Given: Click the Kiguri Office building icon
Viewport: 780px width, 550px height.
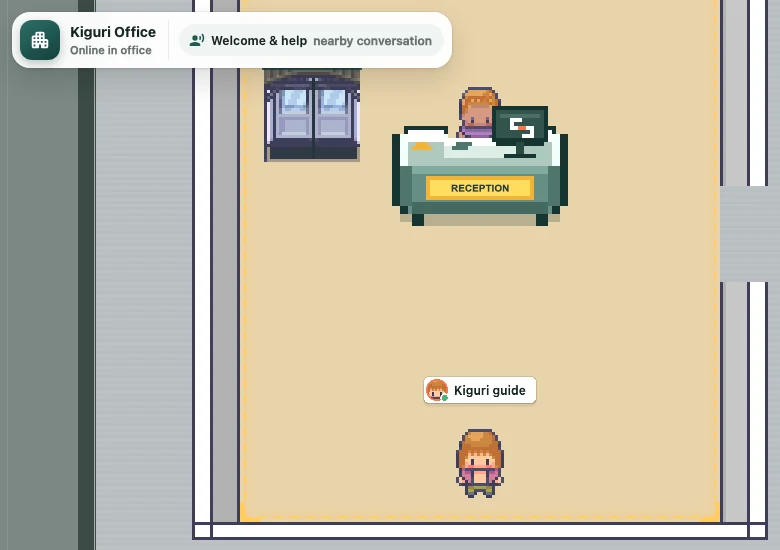Looking at the screenshot, I should (40, 40).
